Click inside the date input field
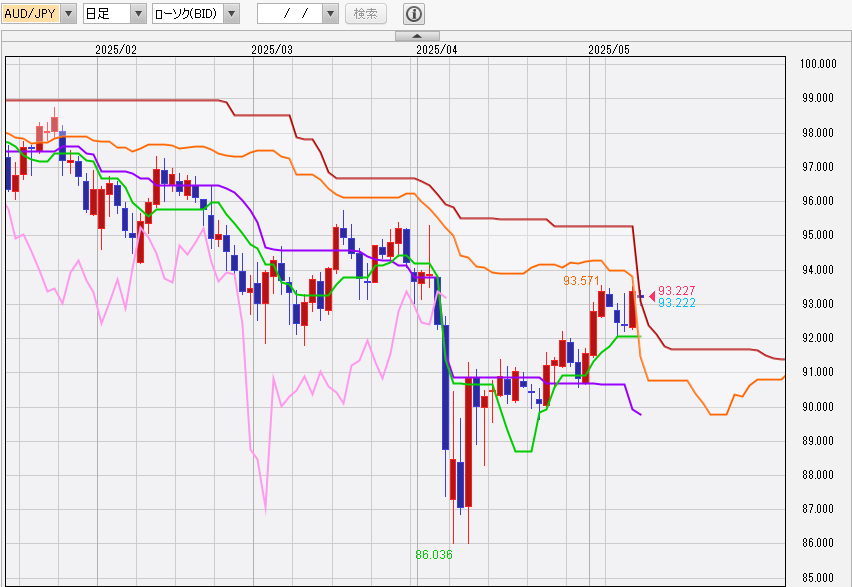Viewport: 852px width, 587px height. coord(290,14)
